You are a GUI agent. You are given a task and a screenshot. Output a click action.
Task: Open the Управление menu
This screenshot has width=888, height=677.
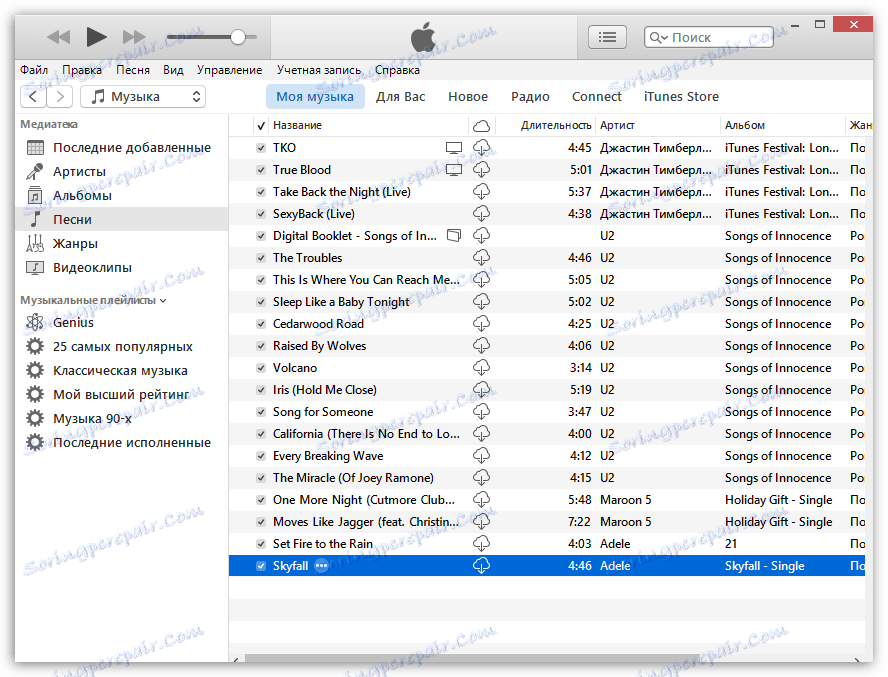tap(229, 70)
